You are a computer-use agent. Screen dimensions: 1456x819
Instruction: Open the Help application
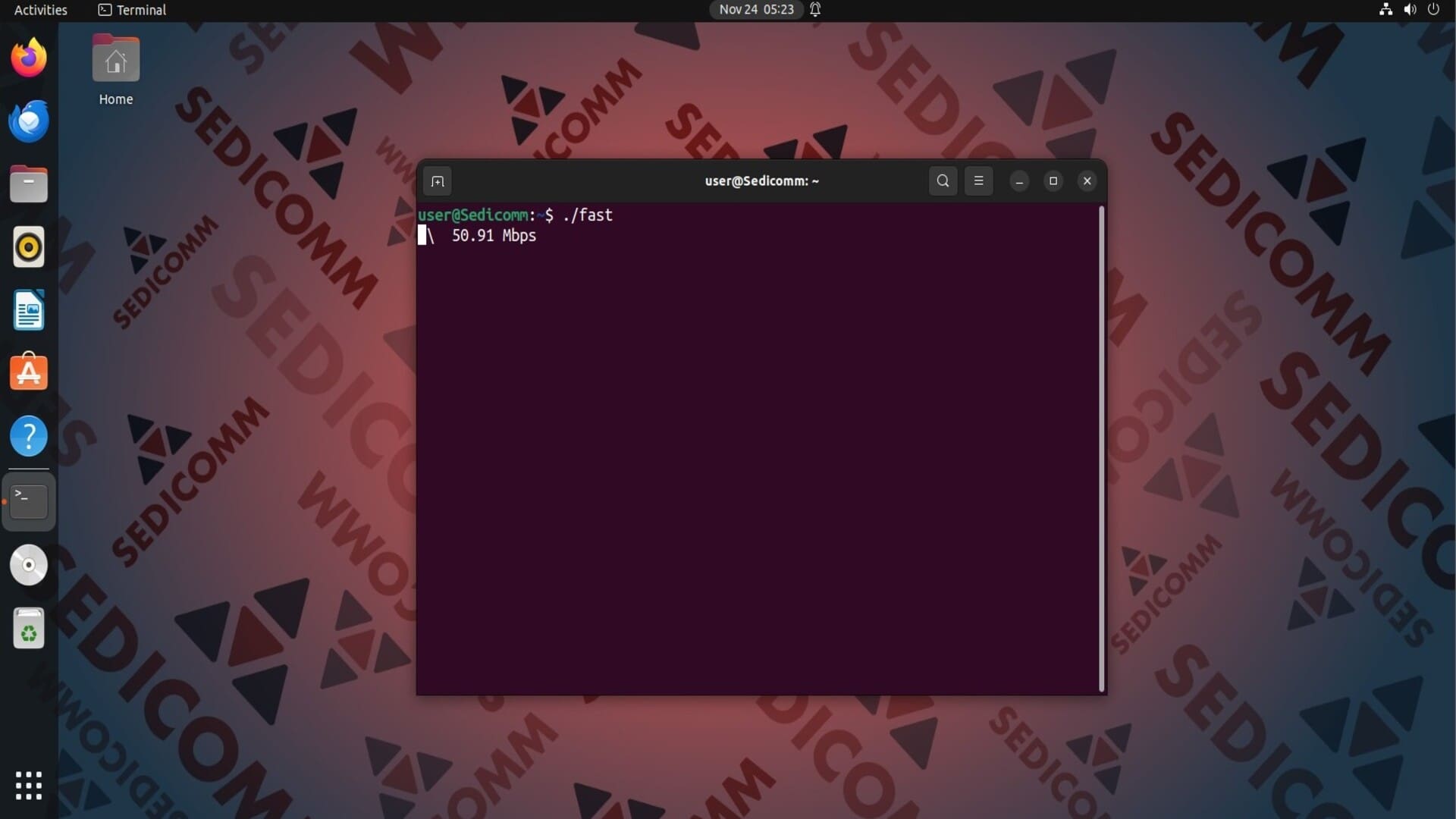(29, 436)
